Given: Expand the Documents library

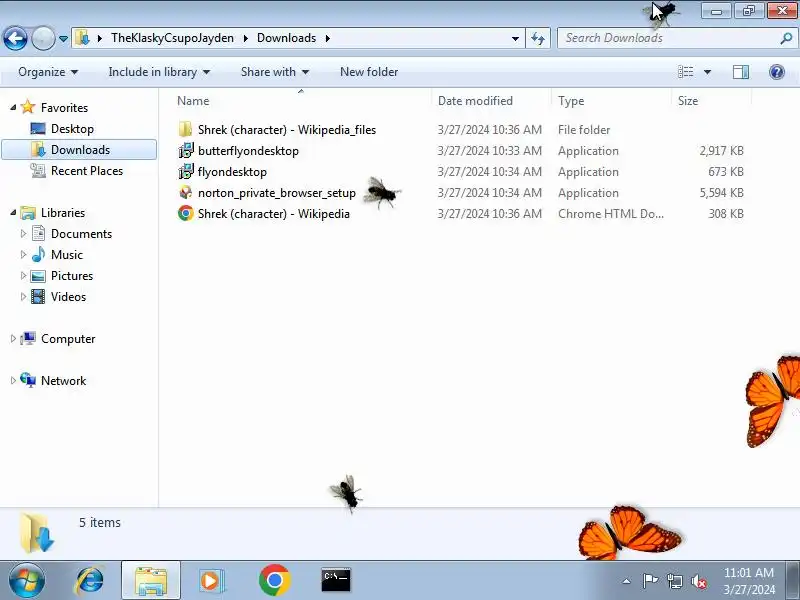Looking at the screenshot, I should pos(23,233).
